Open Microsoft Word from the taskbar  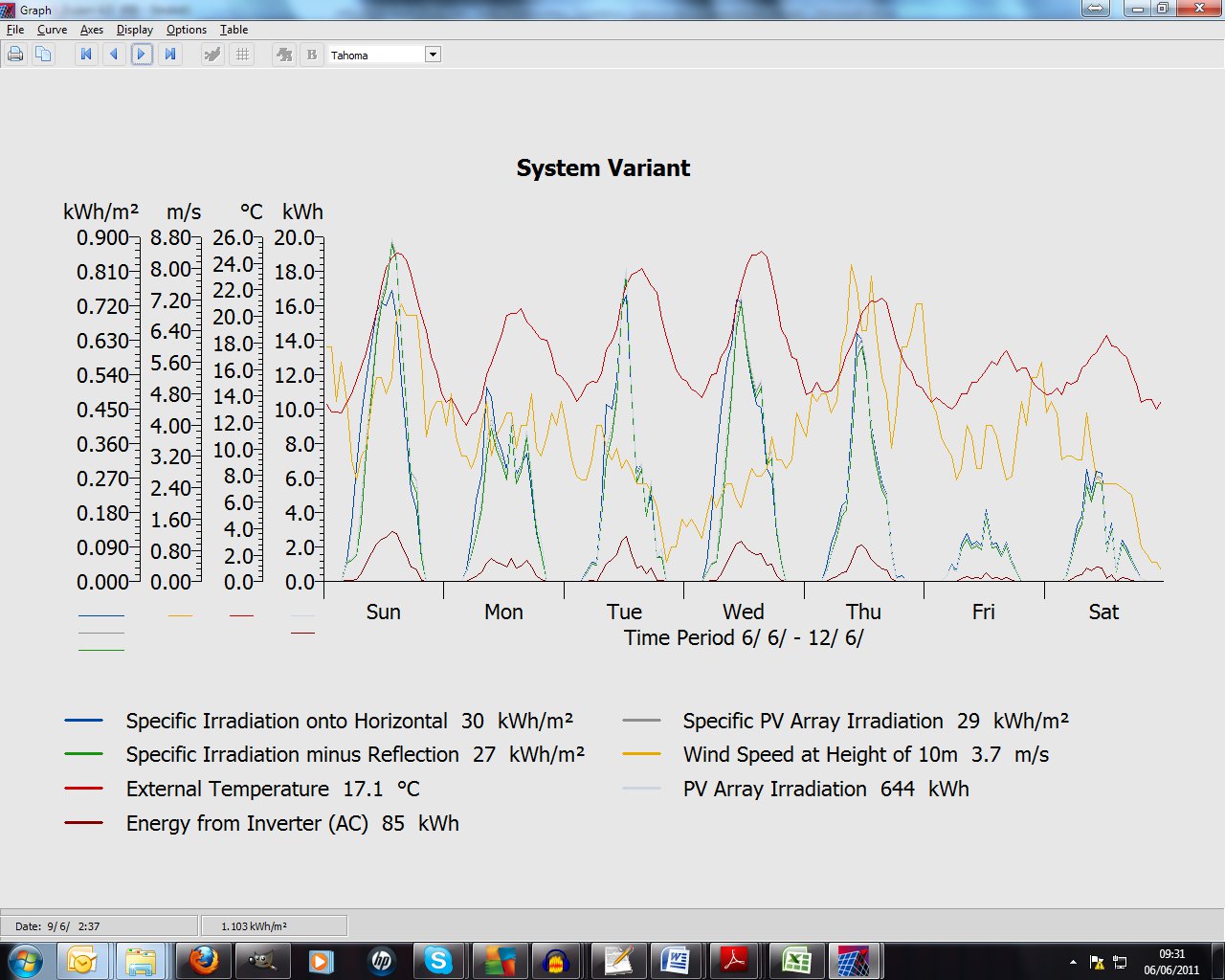tap(676, 961)
